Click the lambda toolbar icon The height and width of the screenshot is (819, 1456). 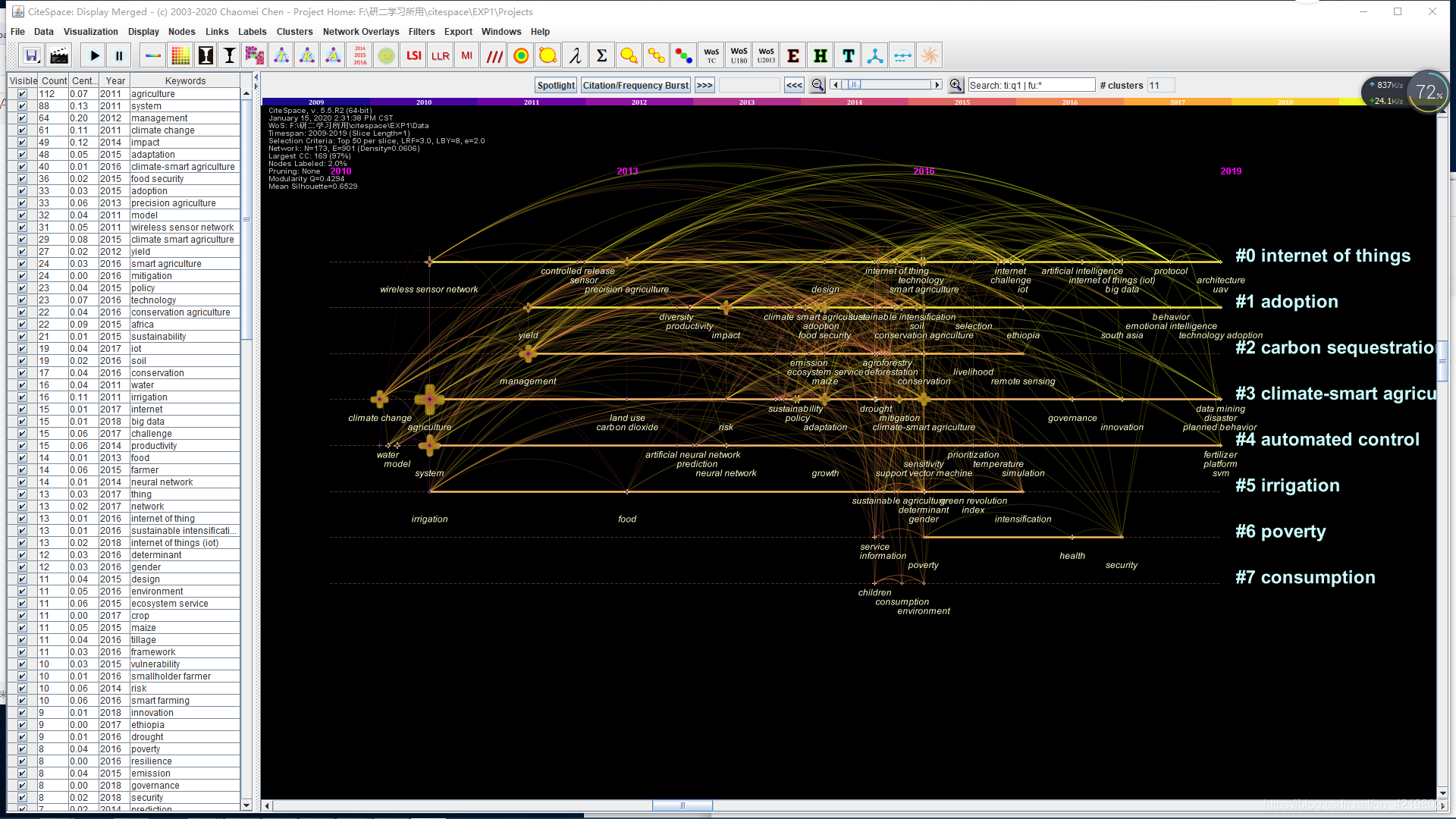click(576, 55)
